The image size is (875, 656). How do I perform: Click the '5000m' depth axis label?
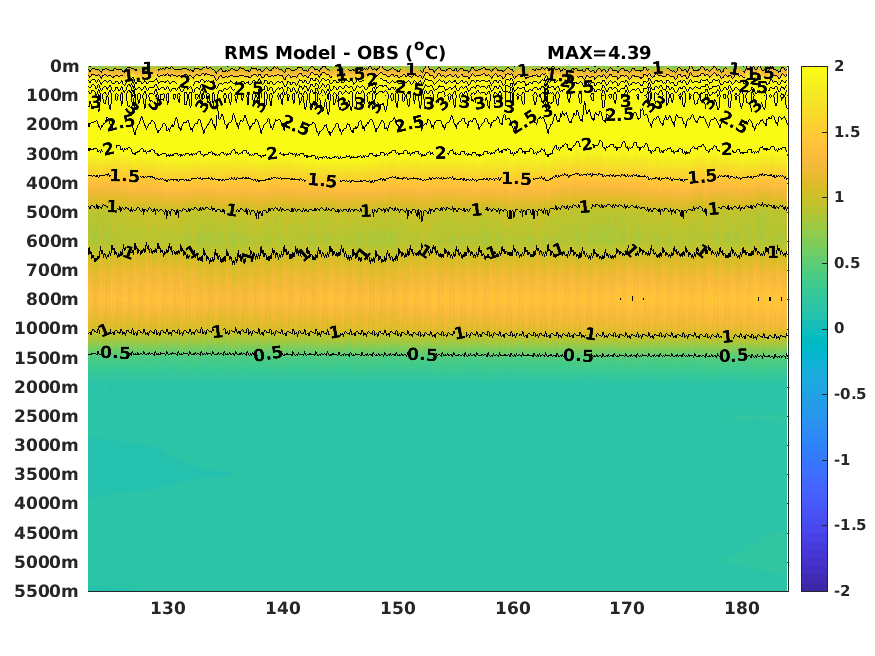(46, 562)
